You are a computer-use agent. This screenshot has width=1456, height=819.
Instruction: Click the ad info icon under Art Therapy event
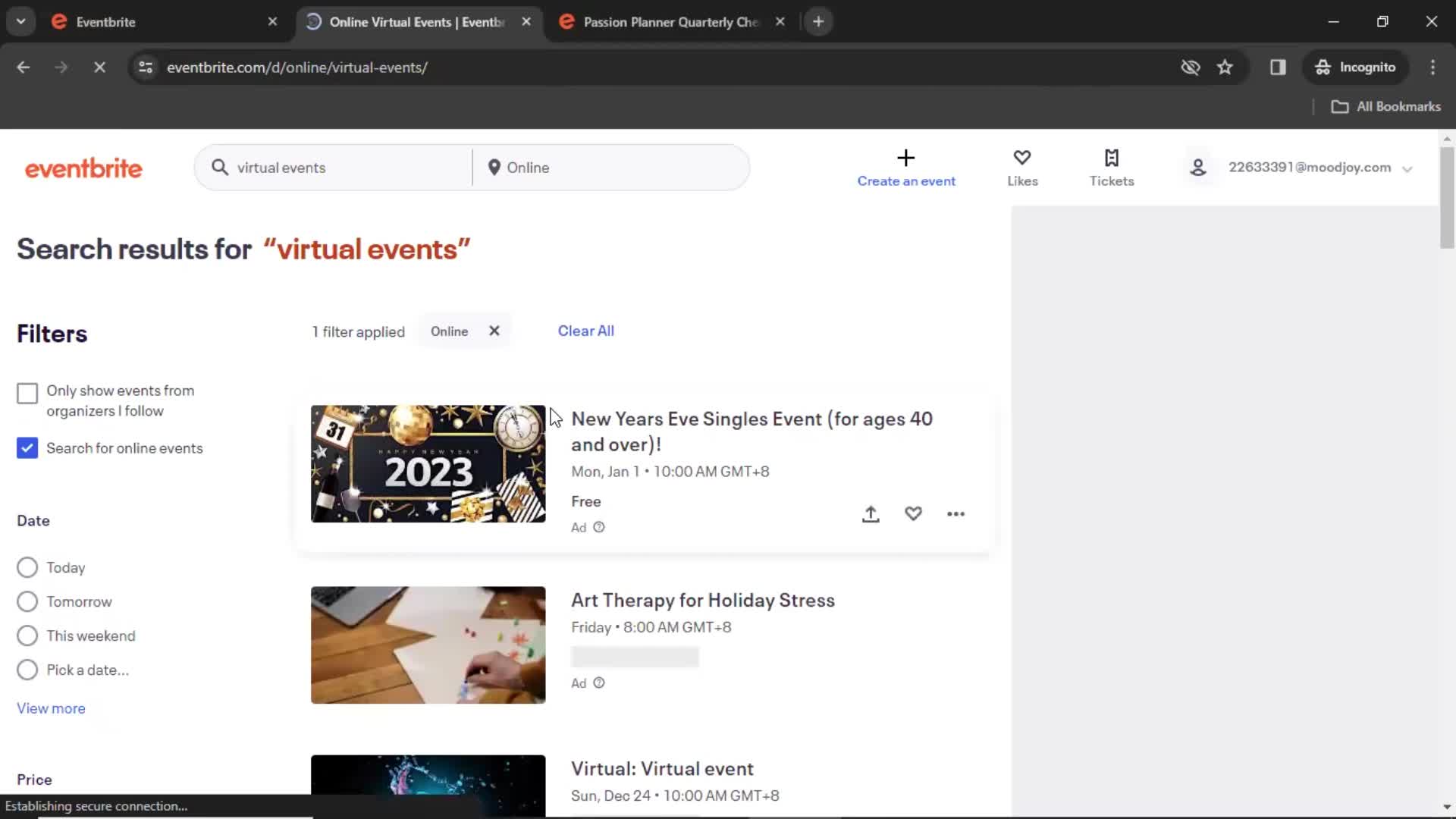(599, 682)
